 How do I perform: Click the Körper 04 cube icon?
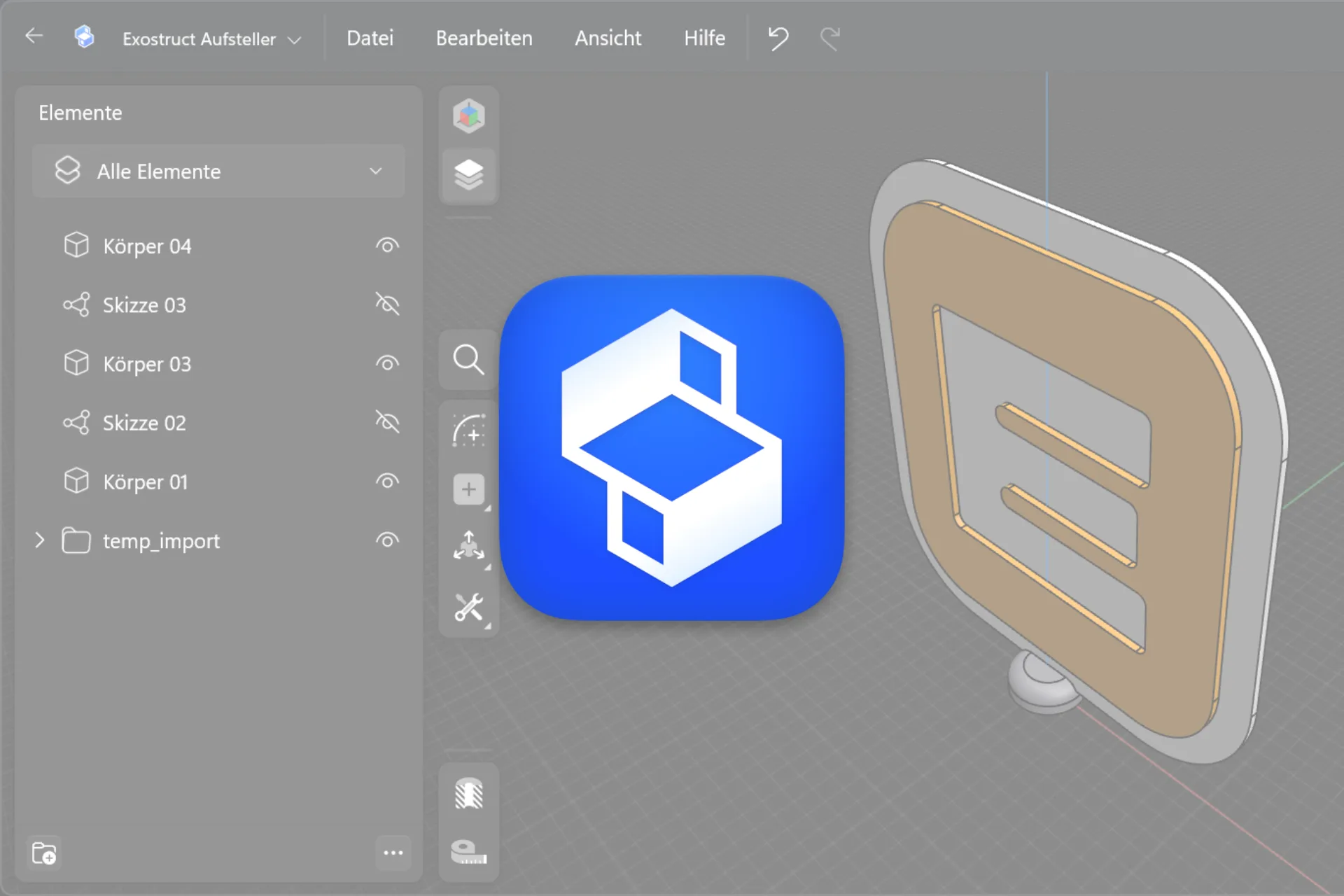point(76,246)
